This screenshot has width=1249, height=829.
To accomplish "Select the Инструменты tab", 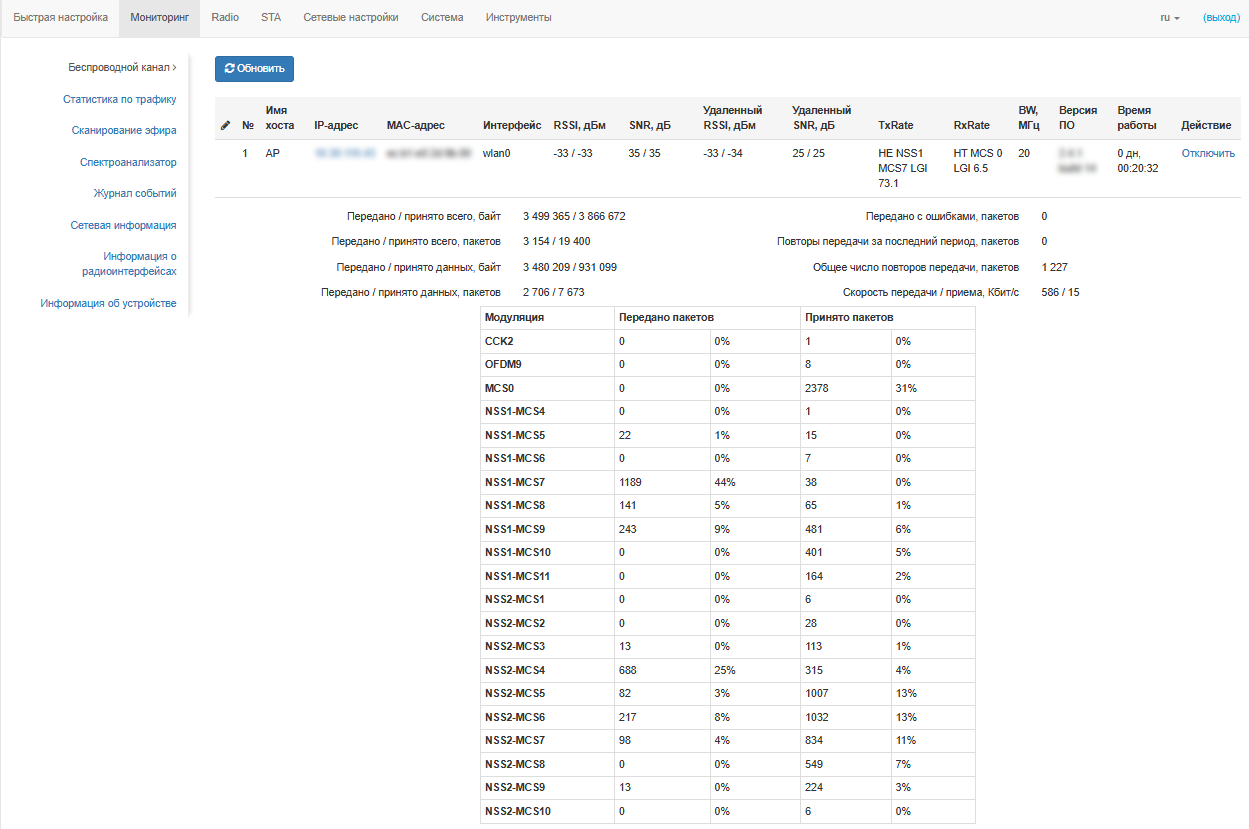I will [518, 18].
